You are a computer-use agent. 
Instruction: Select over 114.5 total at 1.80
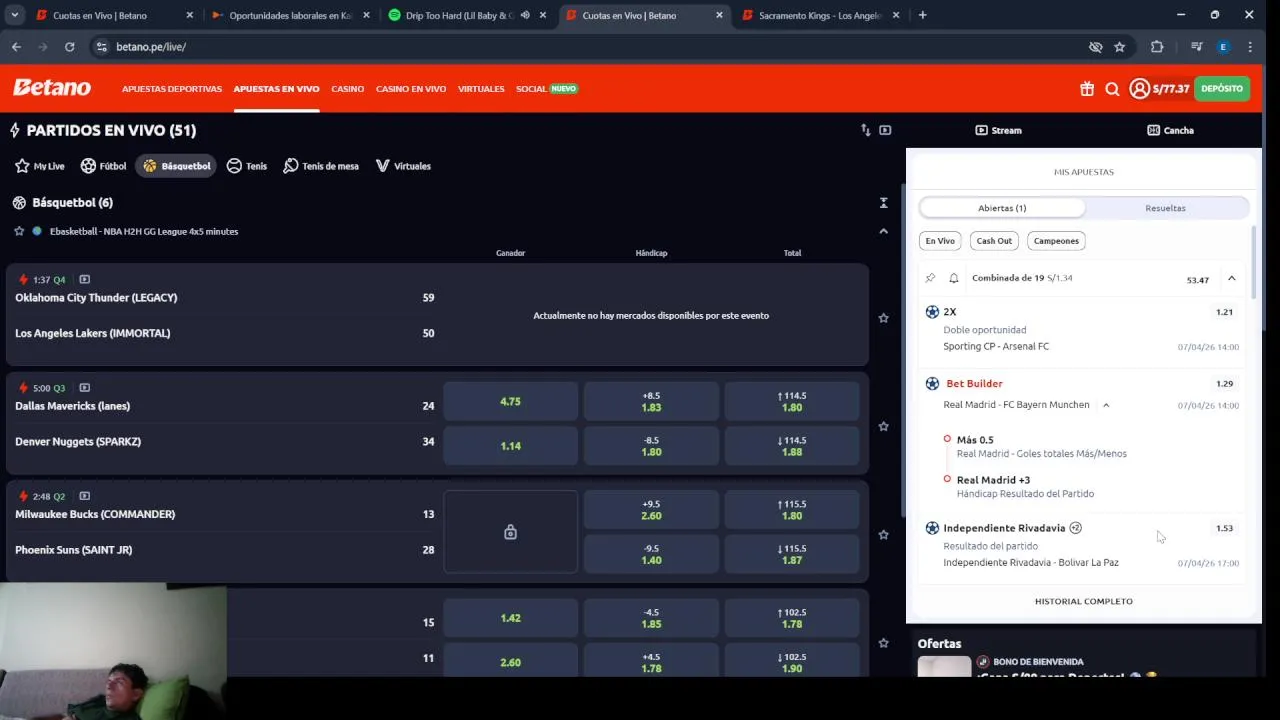pos(792,402)
